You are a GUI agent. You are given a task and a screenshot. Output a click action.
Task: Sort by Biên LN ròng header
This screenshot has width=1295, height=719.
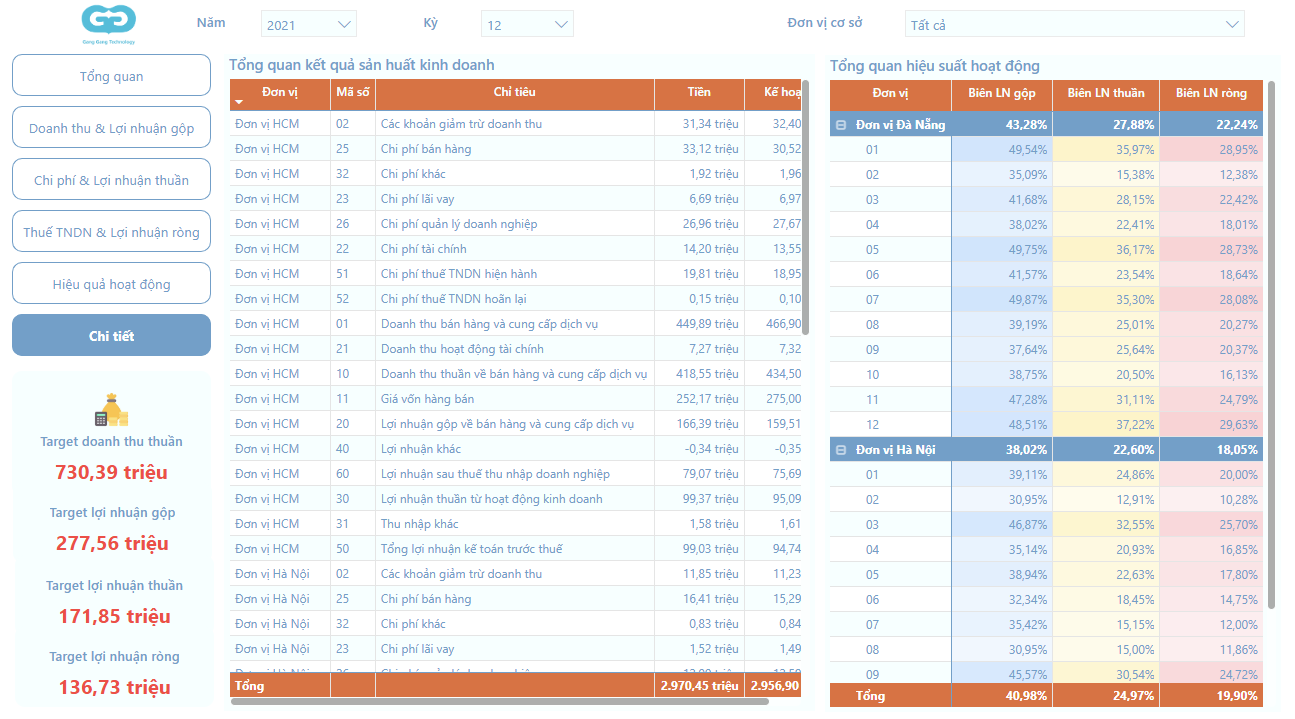coord(1211,93)
